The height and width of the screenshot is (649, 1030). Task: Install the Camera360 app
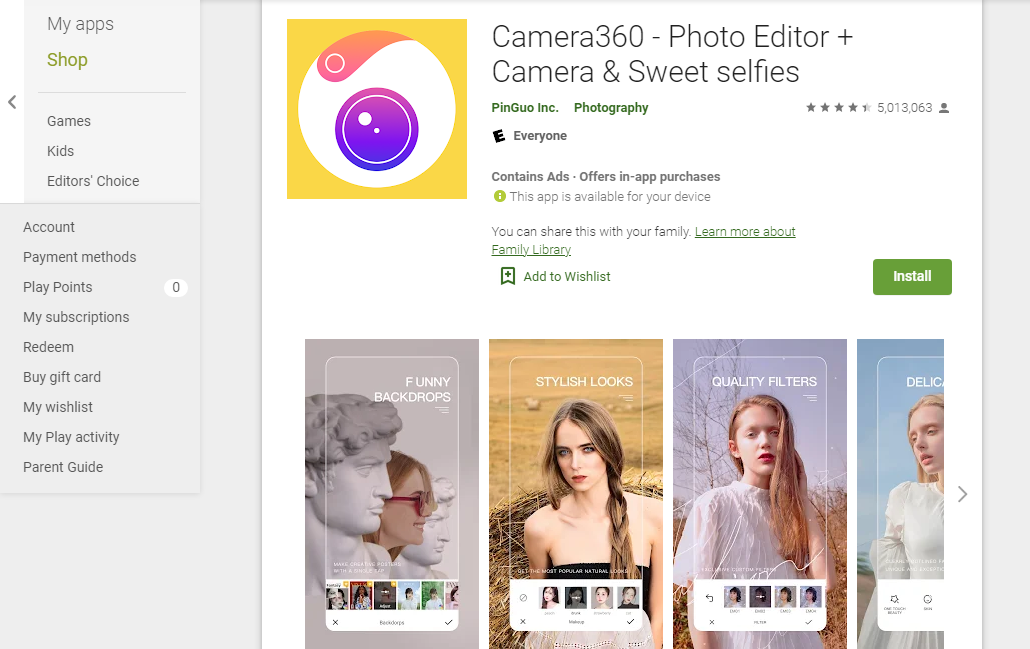click(911, 277)
